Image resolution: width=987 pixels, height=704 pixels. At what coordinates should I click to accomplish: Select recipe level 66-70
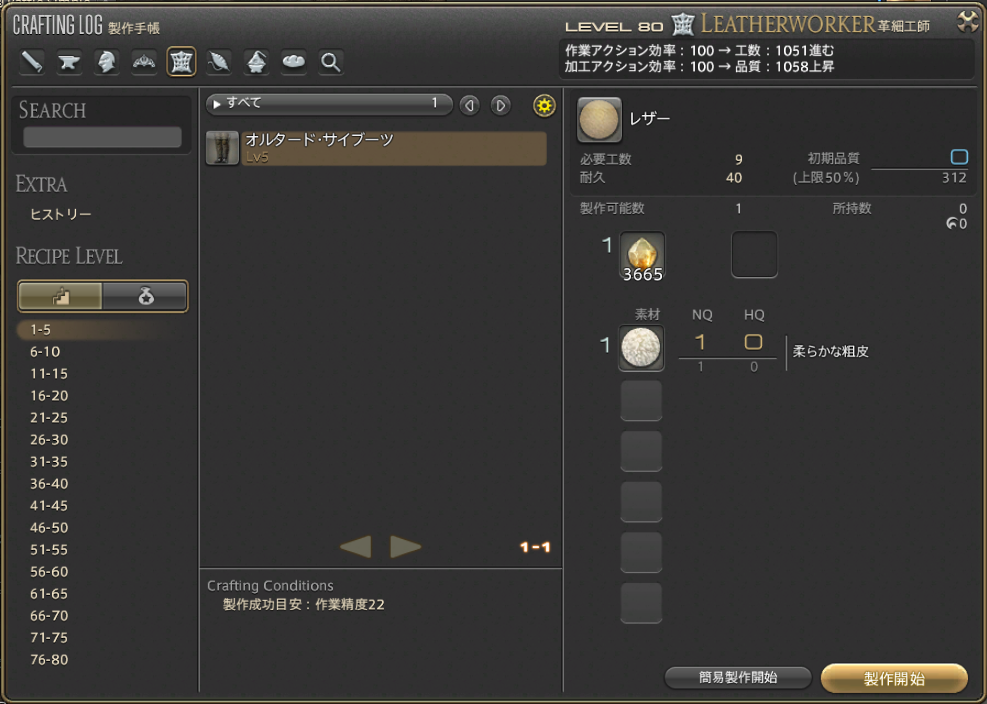(x=48, y=616)
